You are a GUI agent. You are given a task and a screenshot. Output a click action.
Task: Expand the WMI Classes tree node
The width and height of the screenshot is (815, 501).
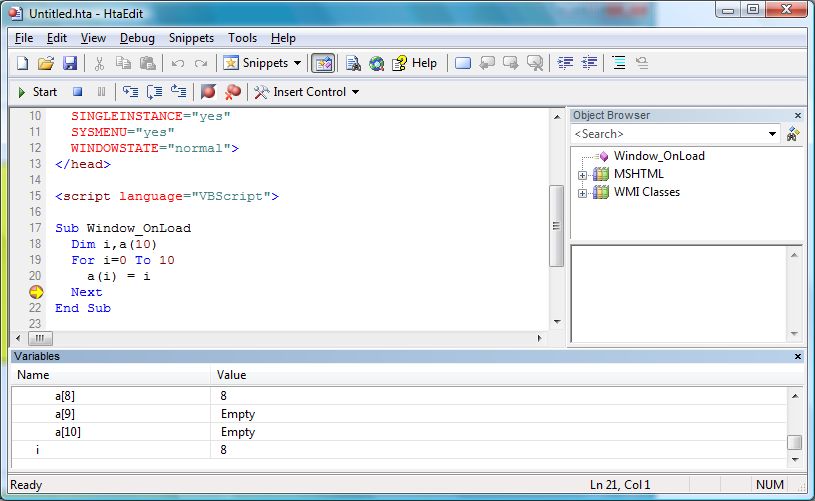(582, 193)
